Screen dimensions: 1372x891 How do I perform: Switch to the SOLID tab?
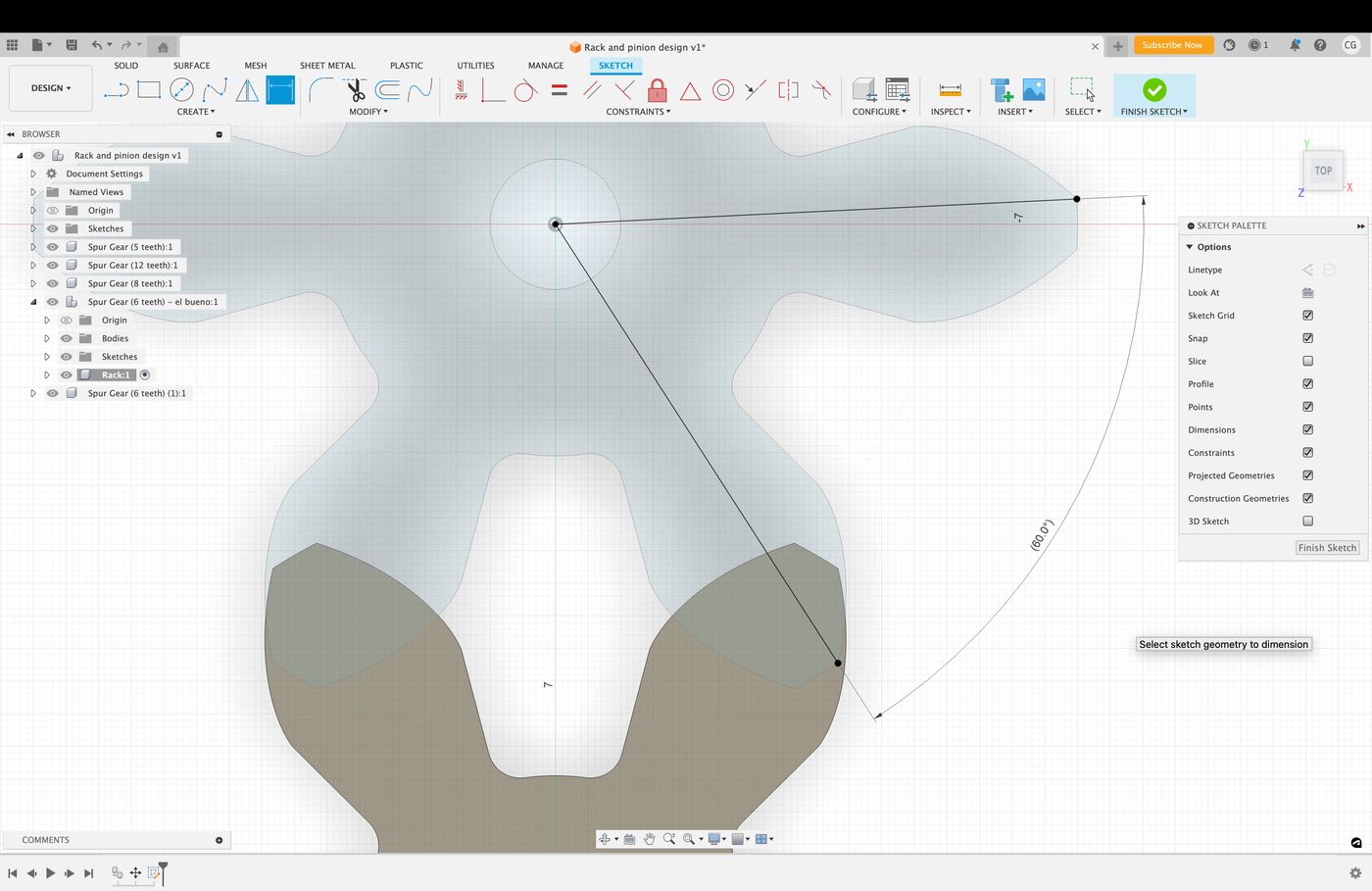125,66
